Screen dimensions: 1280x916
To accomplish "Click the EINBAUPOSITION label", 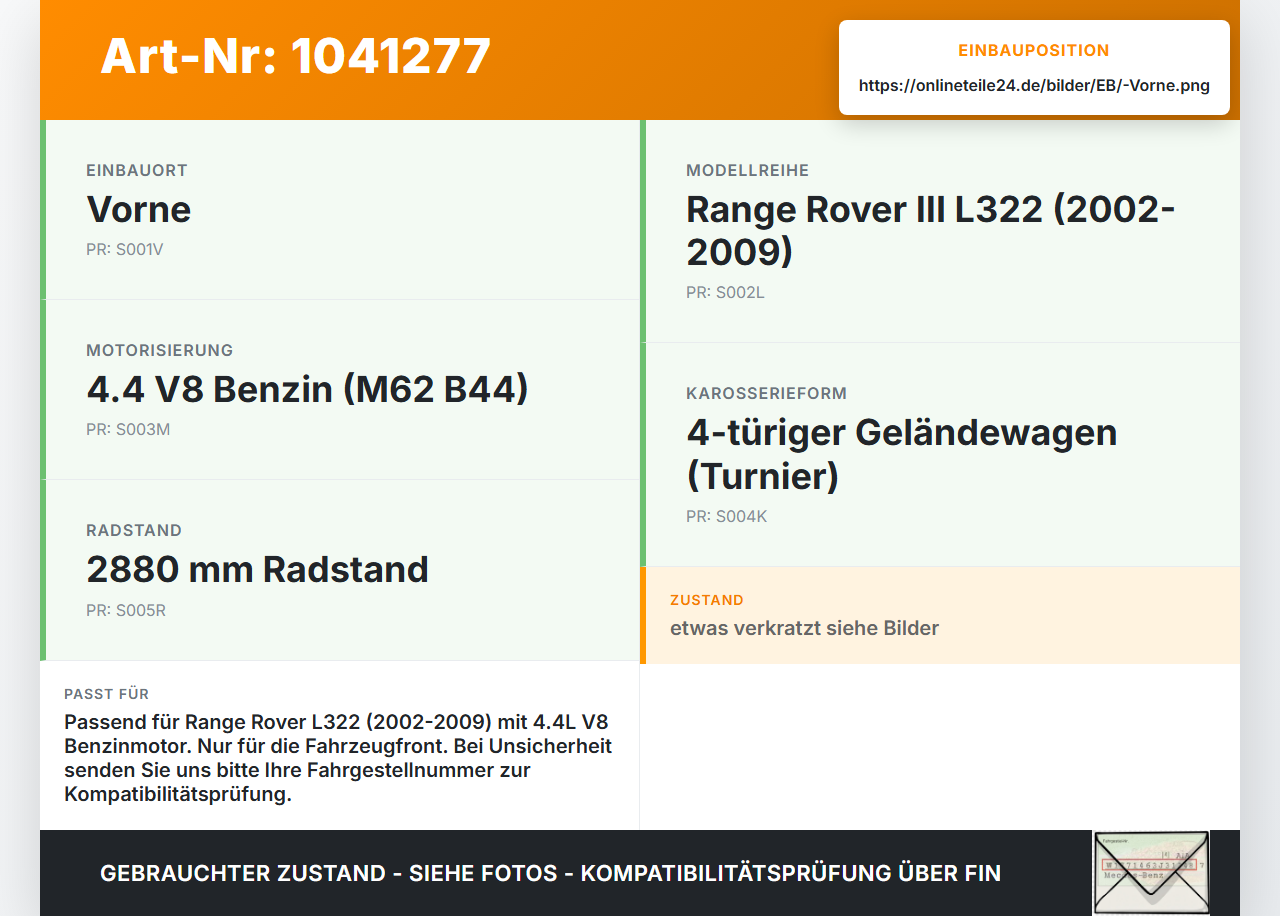I will click(1034, 51).
